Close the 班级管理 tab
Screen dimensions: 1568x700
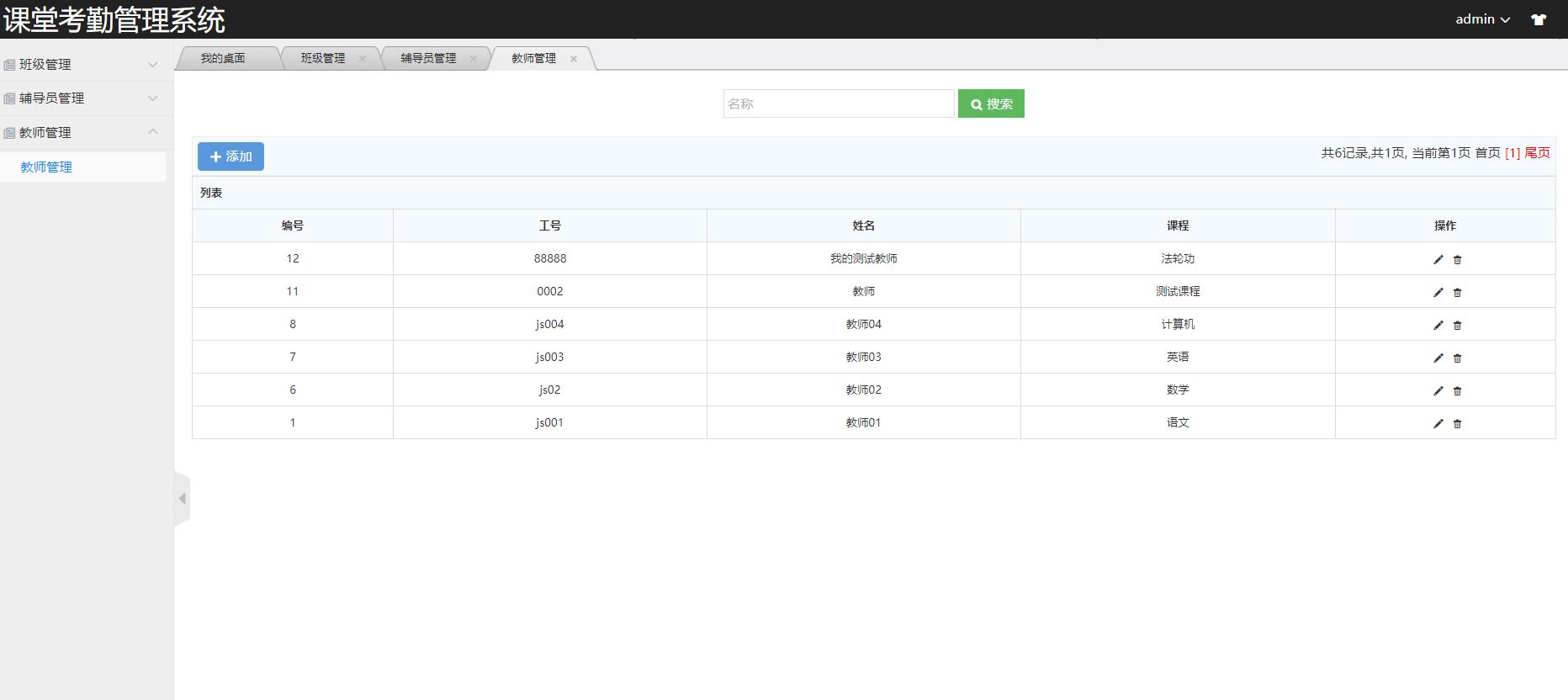363,58
